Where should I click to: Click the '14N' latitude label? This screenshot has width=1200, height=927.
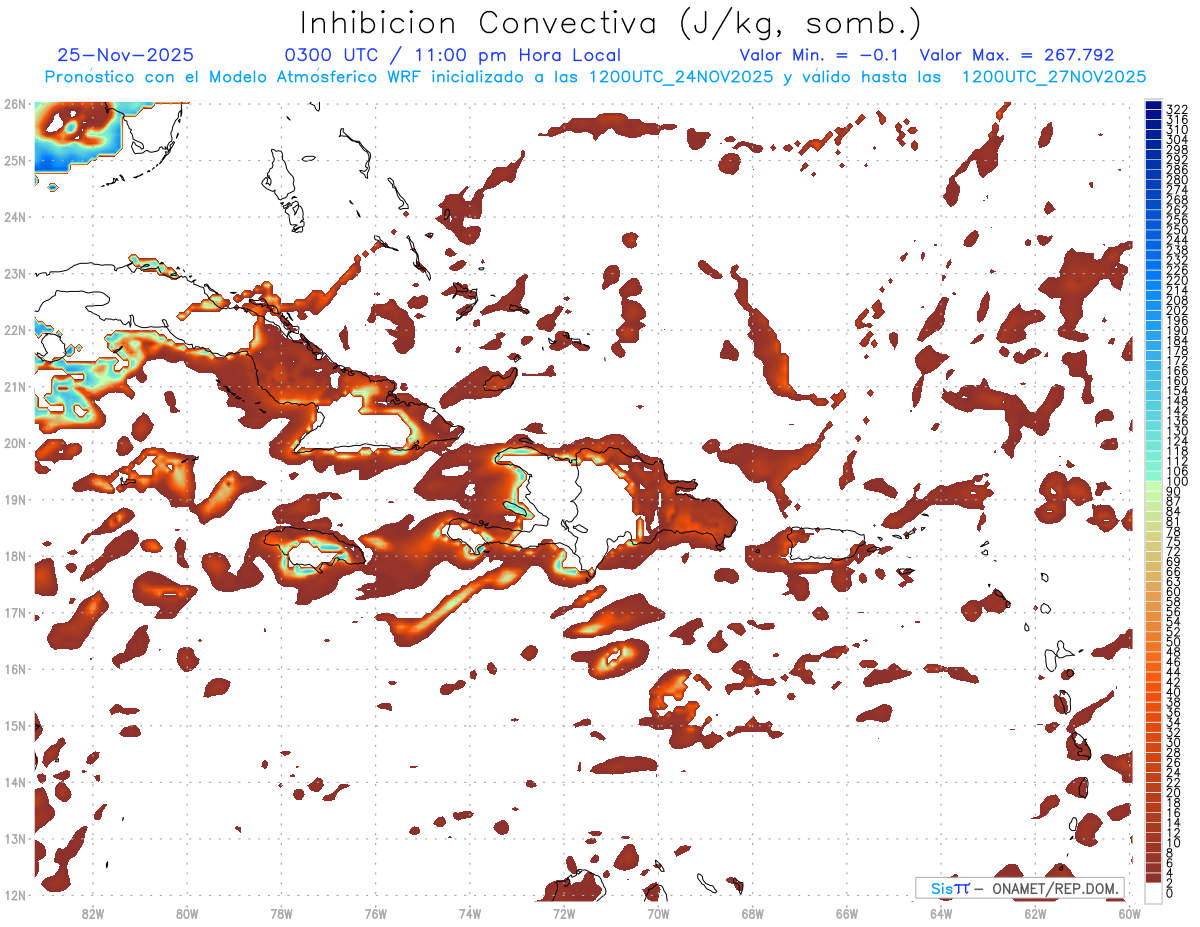[15, 782]
